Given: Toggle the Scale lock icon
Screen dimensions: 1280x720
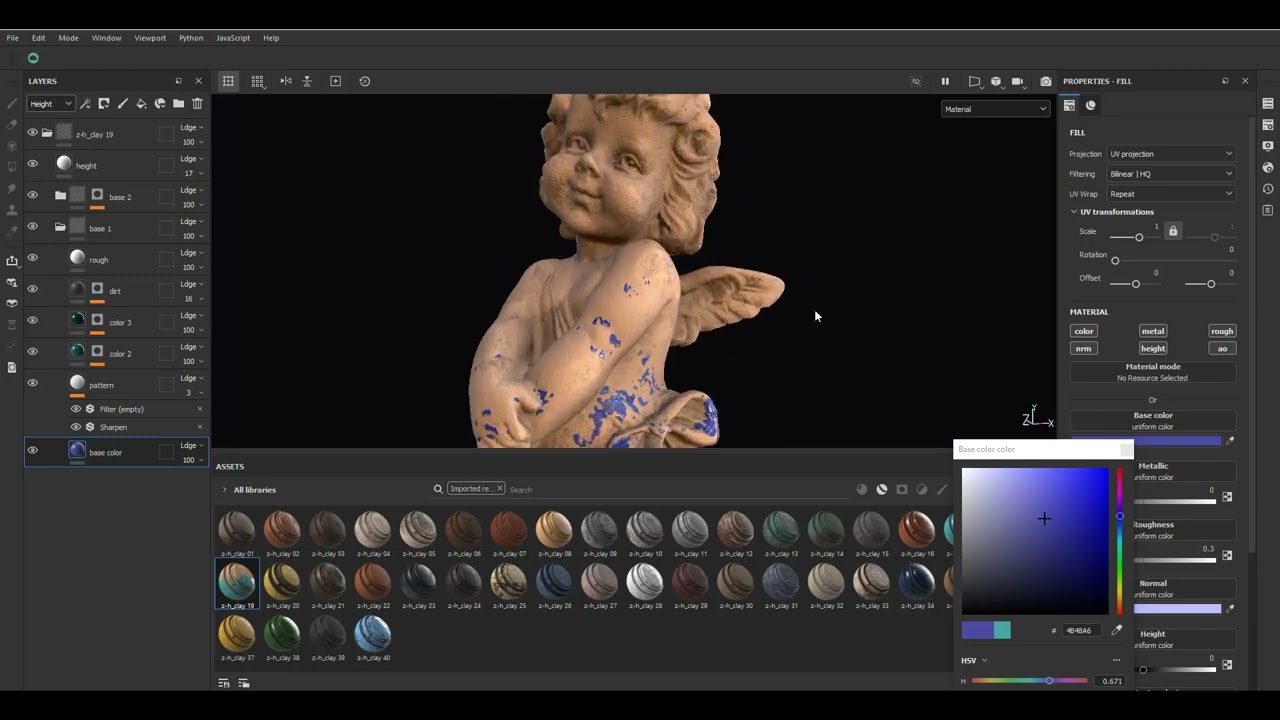Looking at the screenshot, I should point(1173,231).
